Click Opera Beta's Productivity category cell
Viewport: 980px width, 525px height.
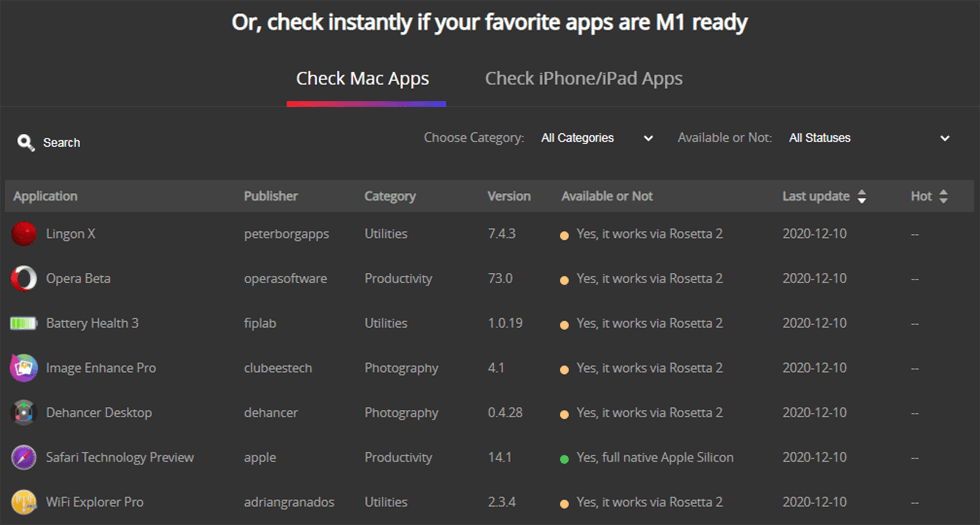pos(398,279)
